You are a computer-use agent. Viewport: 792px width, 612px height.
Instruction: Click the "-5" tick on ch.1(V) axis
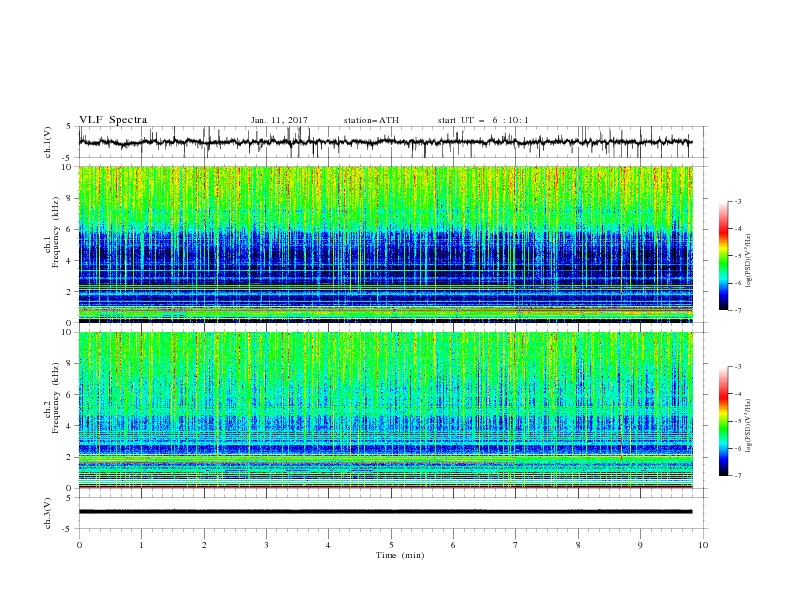(x=68, y=158)
